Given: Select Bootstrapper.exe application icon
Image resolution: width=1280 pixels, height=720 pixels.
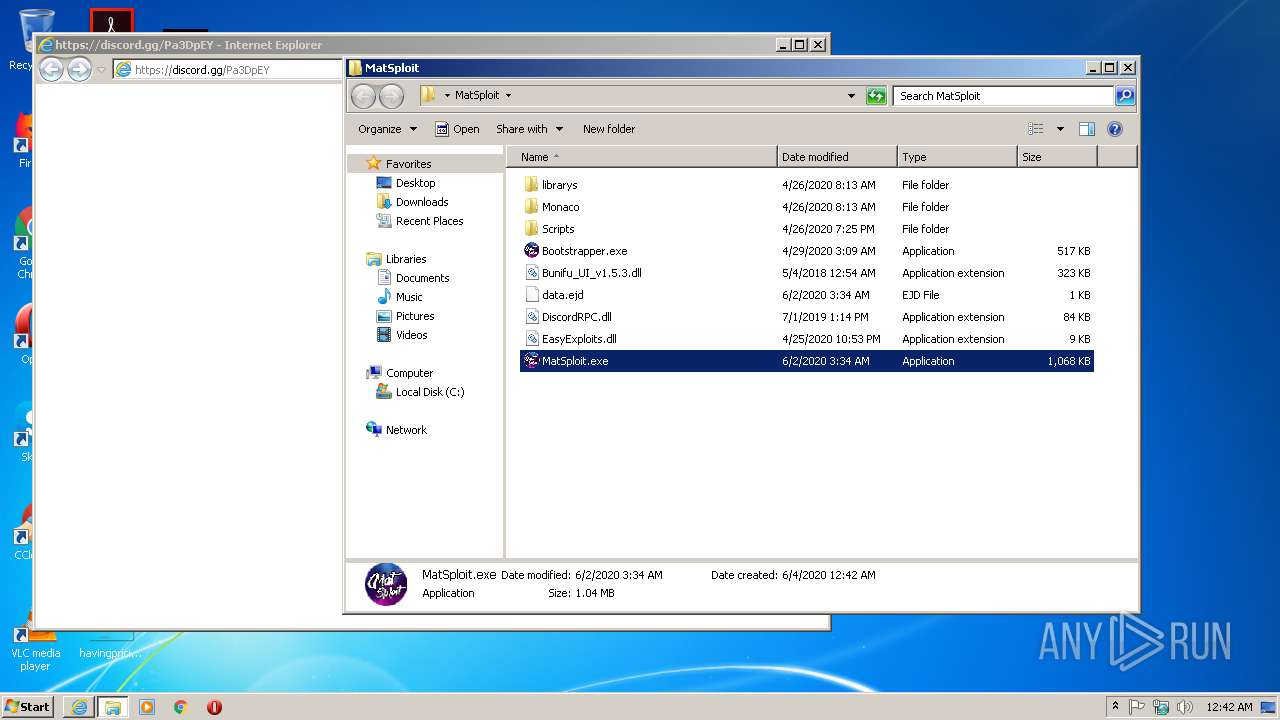Looking at the screenshot, I should [531, 251].
